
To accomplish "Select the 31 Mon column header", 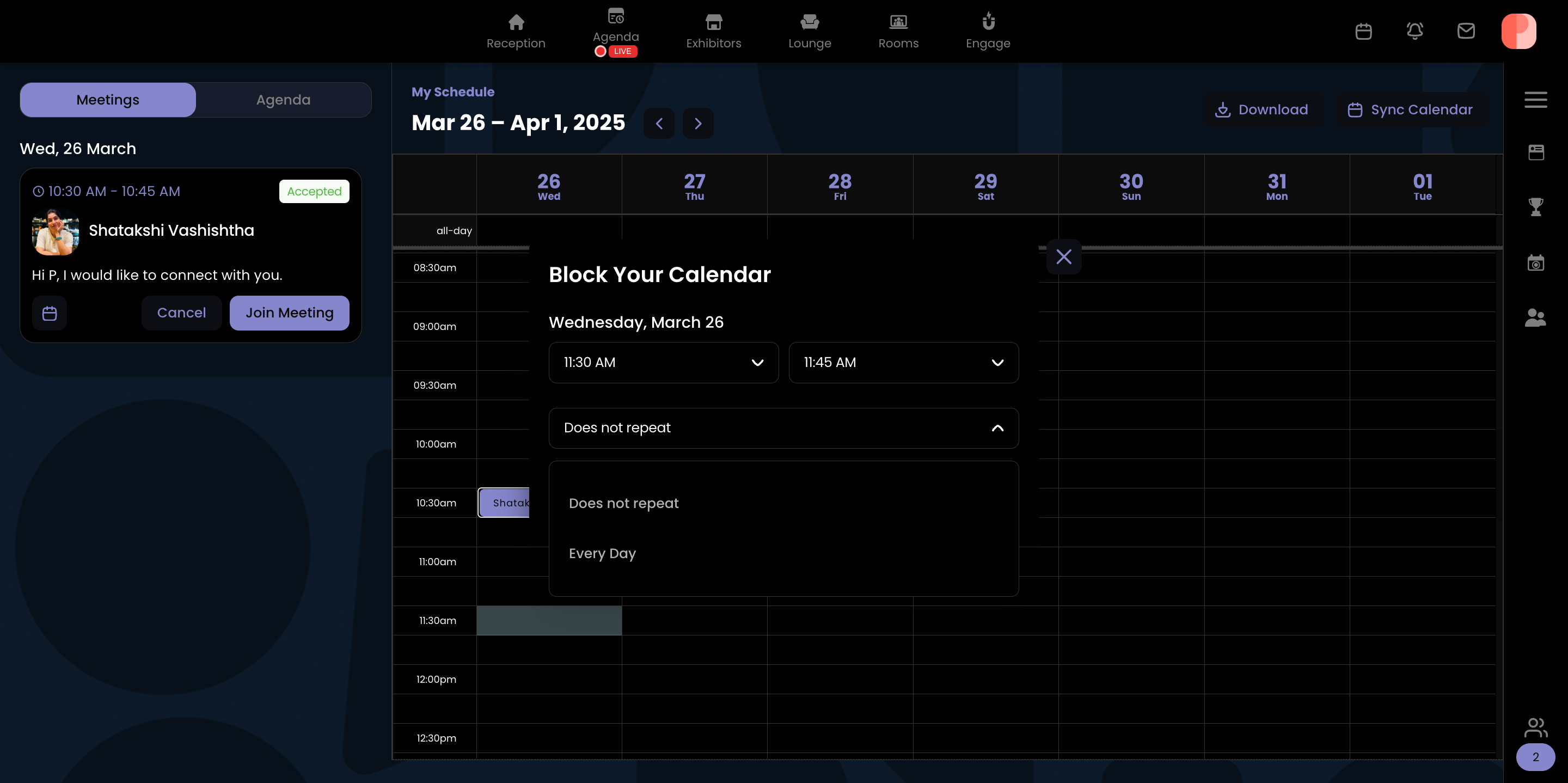I will coord(1276,186).
